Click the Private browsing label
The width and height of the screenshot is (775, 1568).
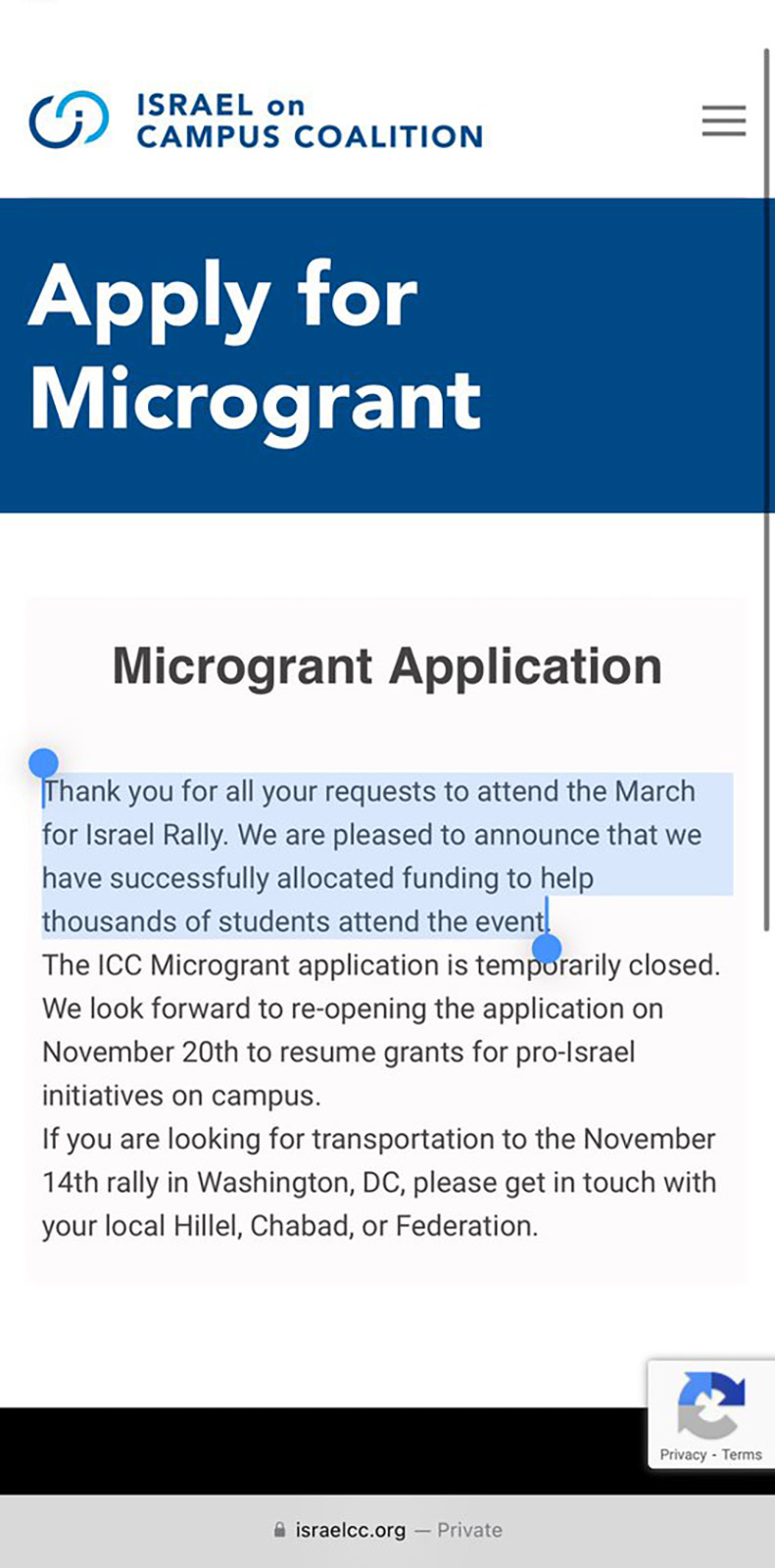(469, 1530)
